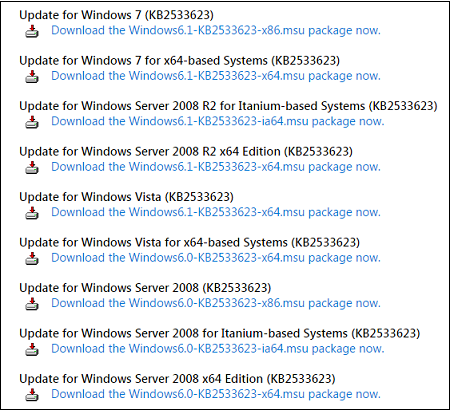Download the Windows6.0-KB2533623-ia64.msu package
Viewport: 450px width, 410px height.
click(x=218, y=348)
